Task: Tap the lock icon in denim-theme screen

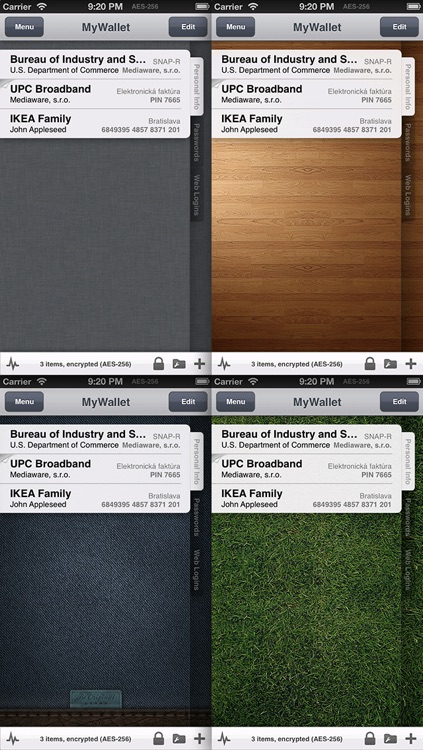Action: pos(158,739)
